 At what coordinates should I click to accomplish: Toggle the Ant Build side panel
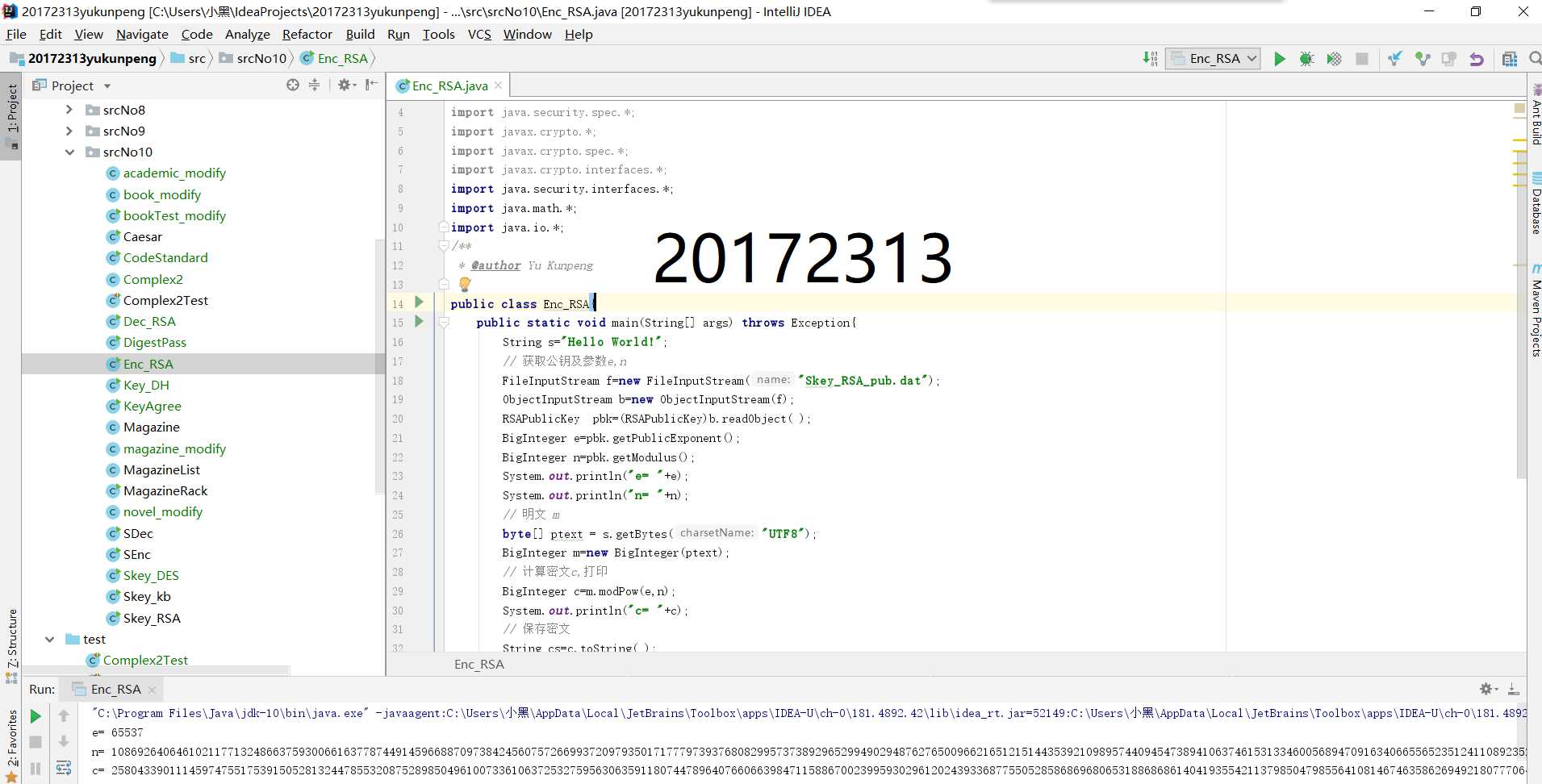click(1536, 115)
